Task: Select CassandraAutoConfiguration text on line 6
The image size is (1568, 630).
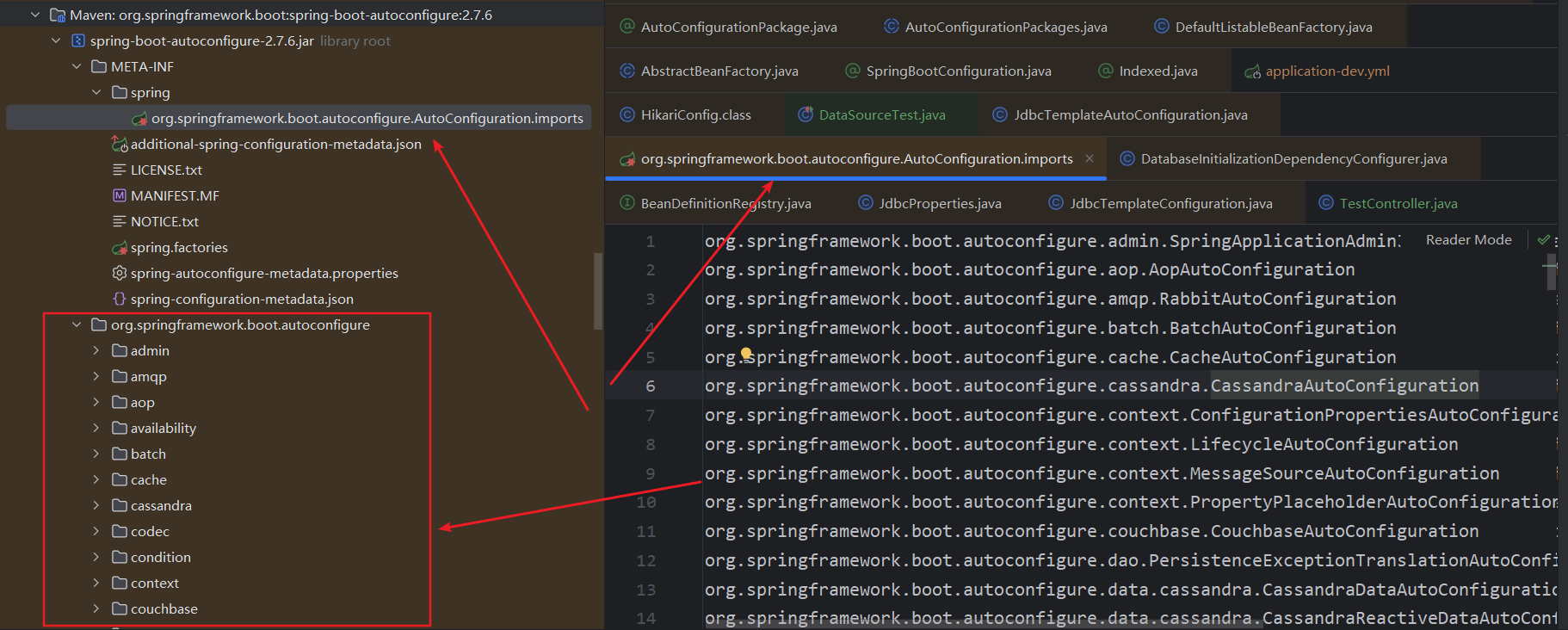Action: pyautogui.click(x=1344, y=386)
